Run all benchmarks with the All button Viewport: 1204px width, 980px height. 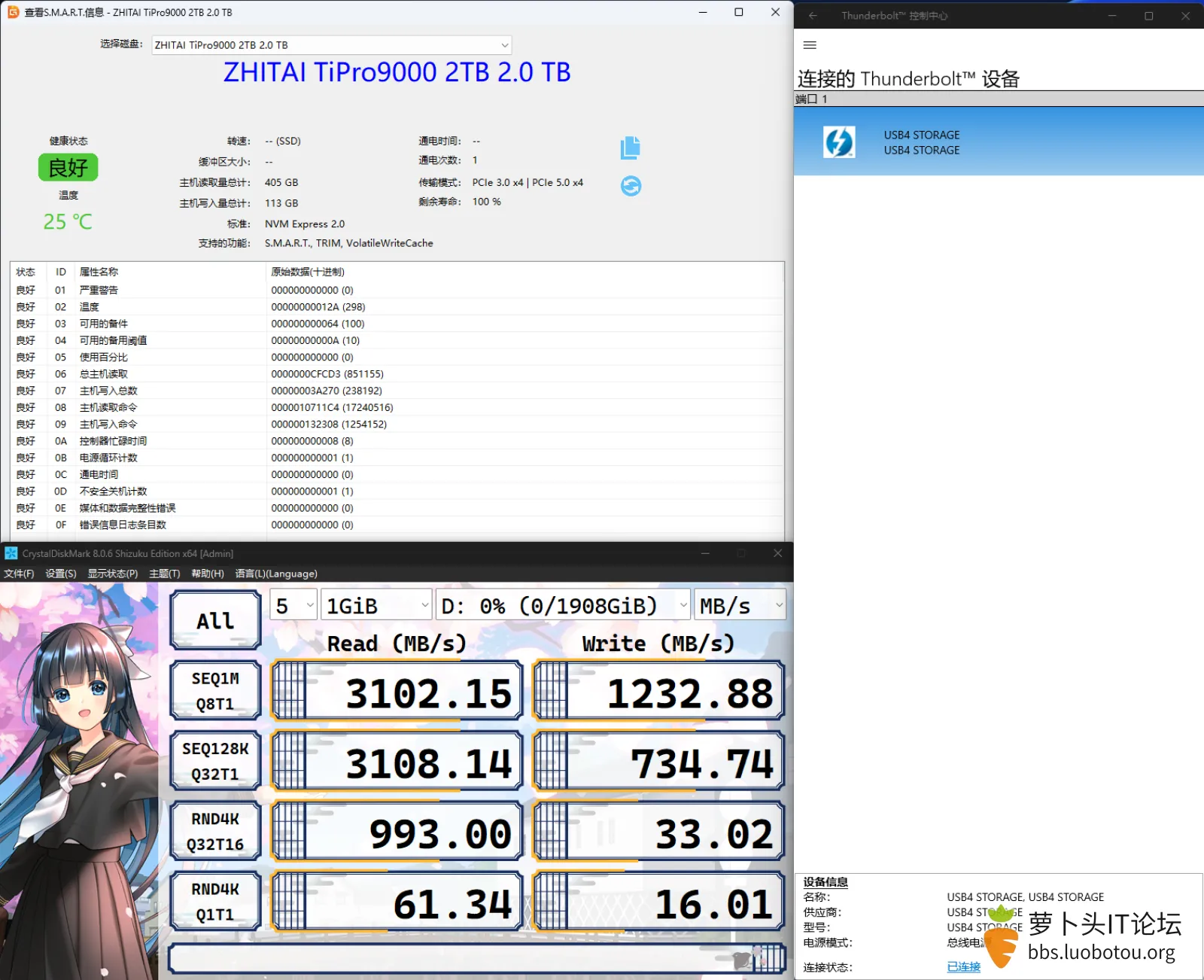tap(215, 621)
